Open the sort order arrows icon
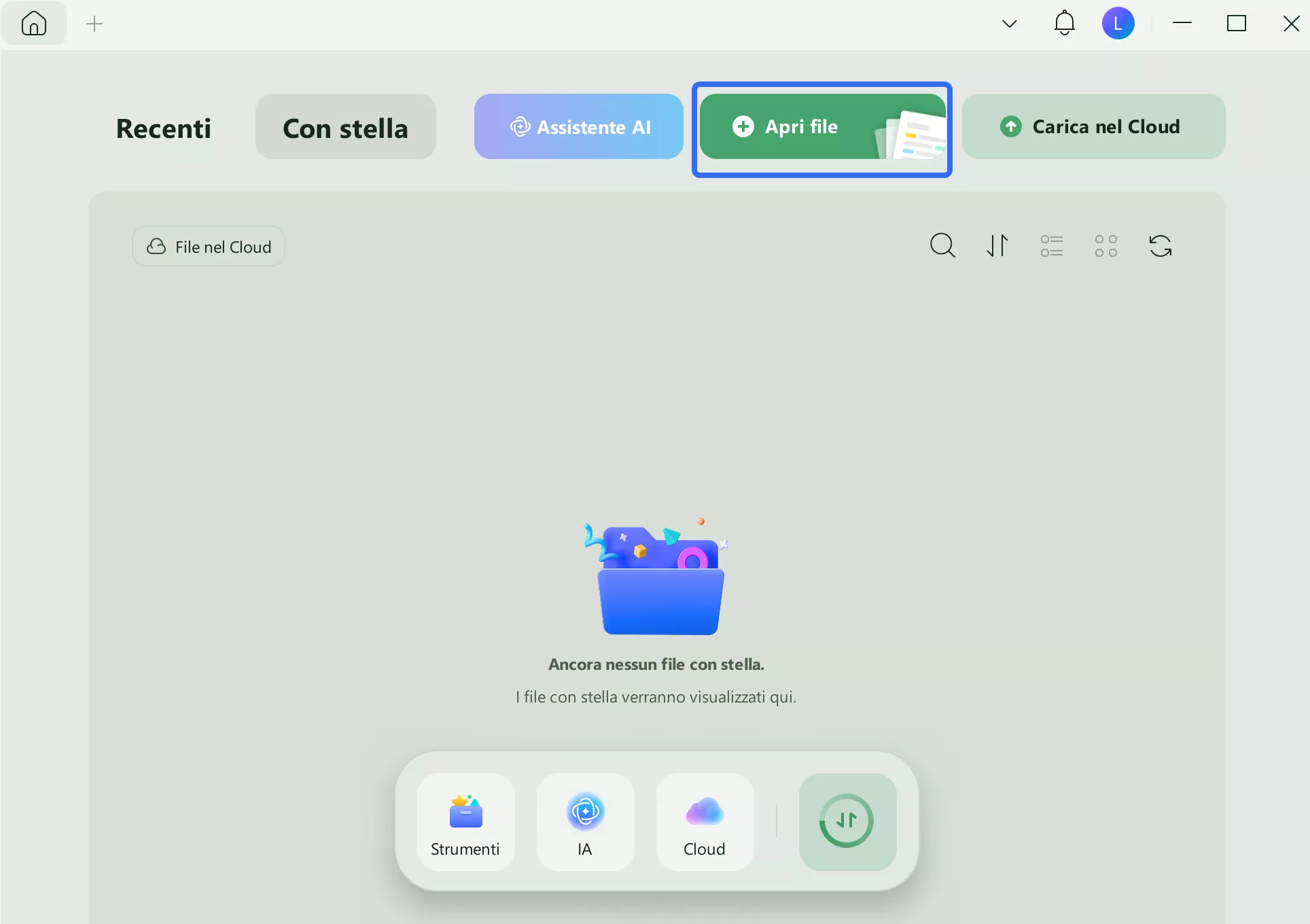1310x924 pixels. click(x=997, y=246)
